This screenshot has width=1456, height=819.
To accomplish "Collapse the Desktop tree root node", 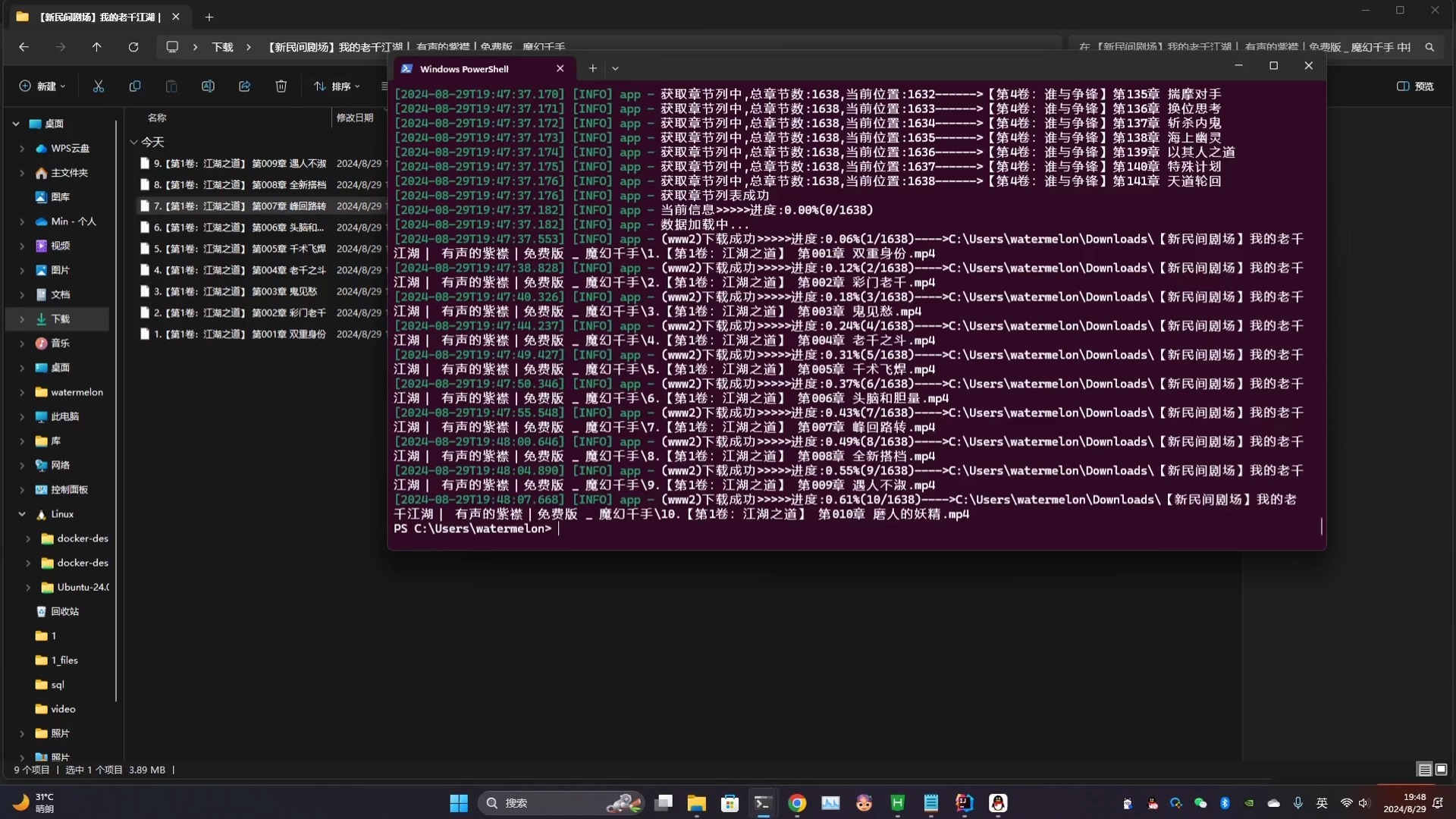I will click(16, 124).
